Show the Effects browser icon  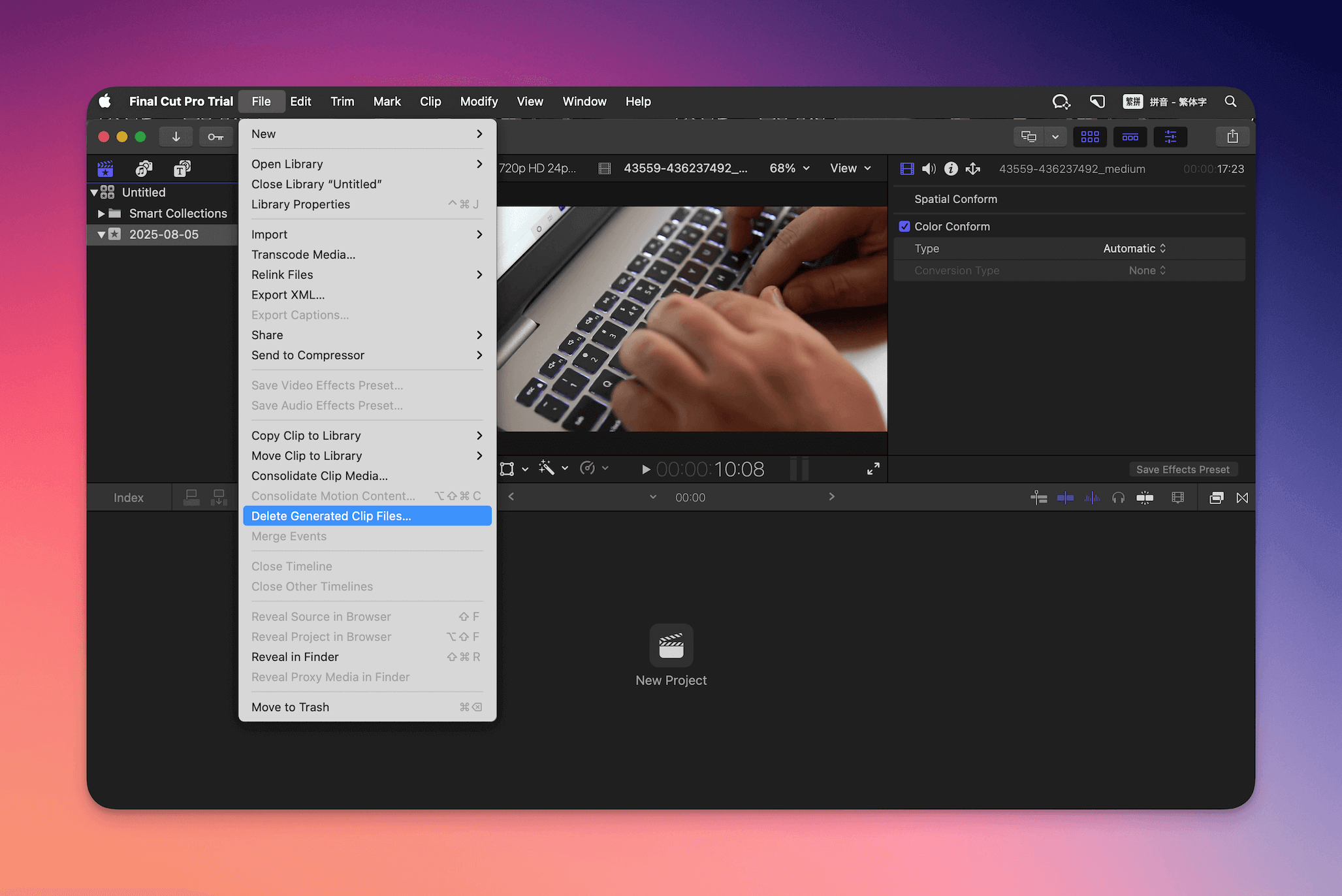coord(1216,498)
